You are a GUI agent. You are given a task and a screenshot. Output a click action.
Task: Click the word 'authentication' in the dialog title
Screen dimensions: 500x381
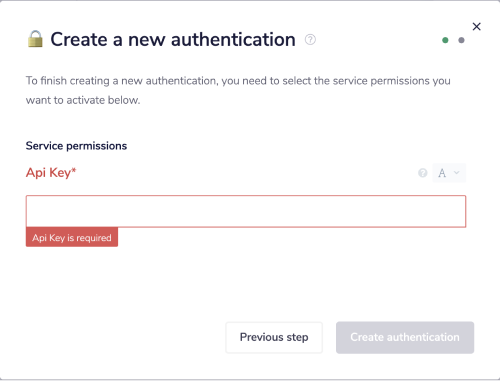pyautogui.click(x=233, y=40)
